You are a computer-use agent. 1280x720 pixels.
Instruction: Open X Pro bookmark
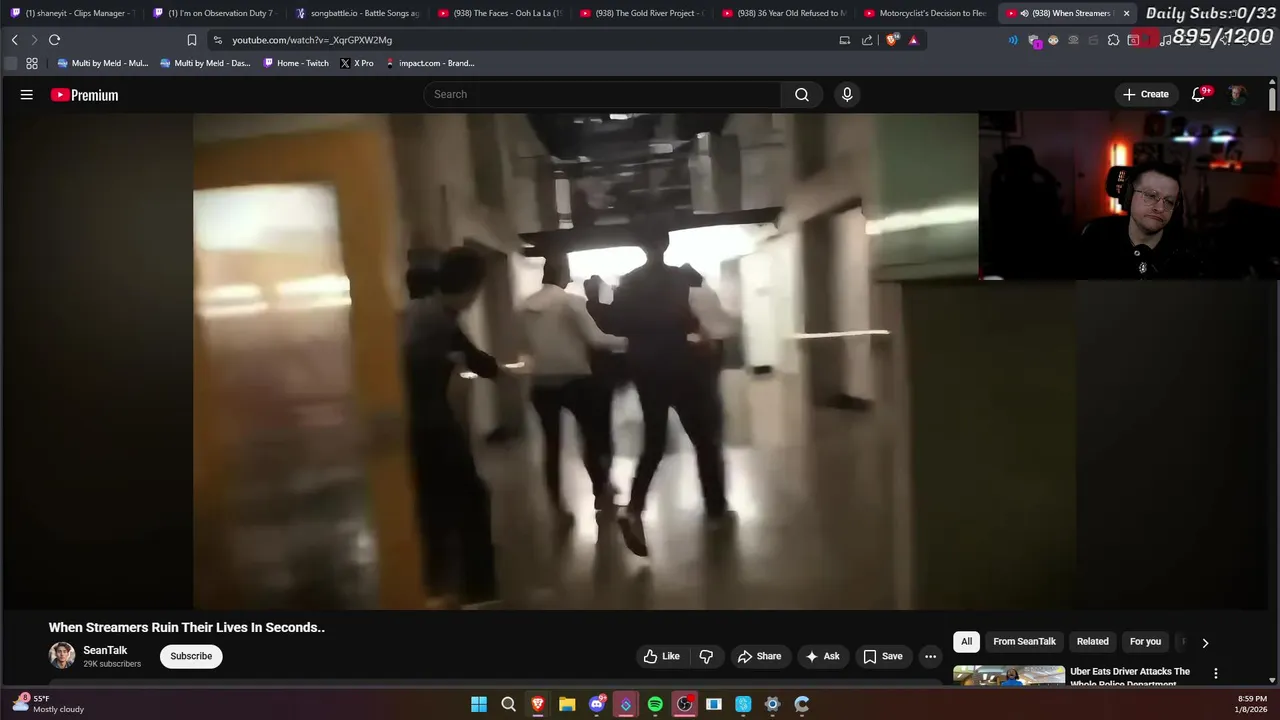click(x=357, y=63)
